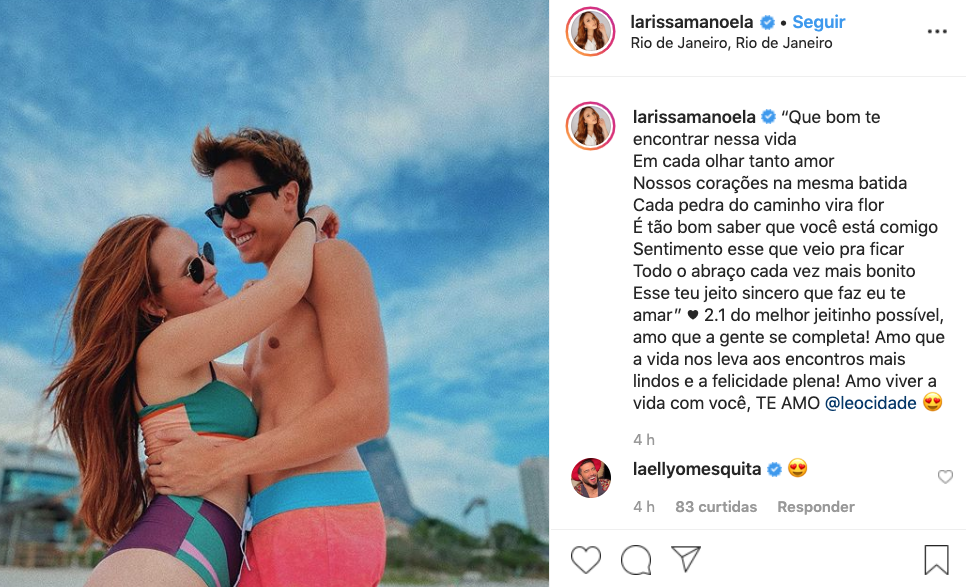View the 83 curtidas on the comment
The width and height of the screenshot is (966, 587).
click(716, 507)
